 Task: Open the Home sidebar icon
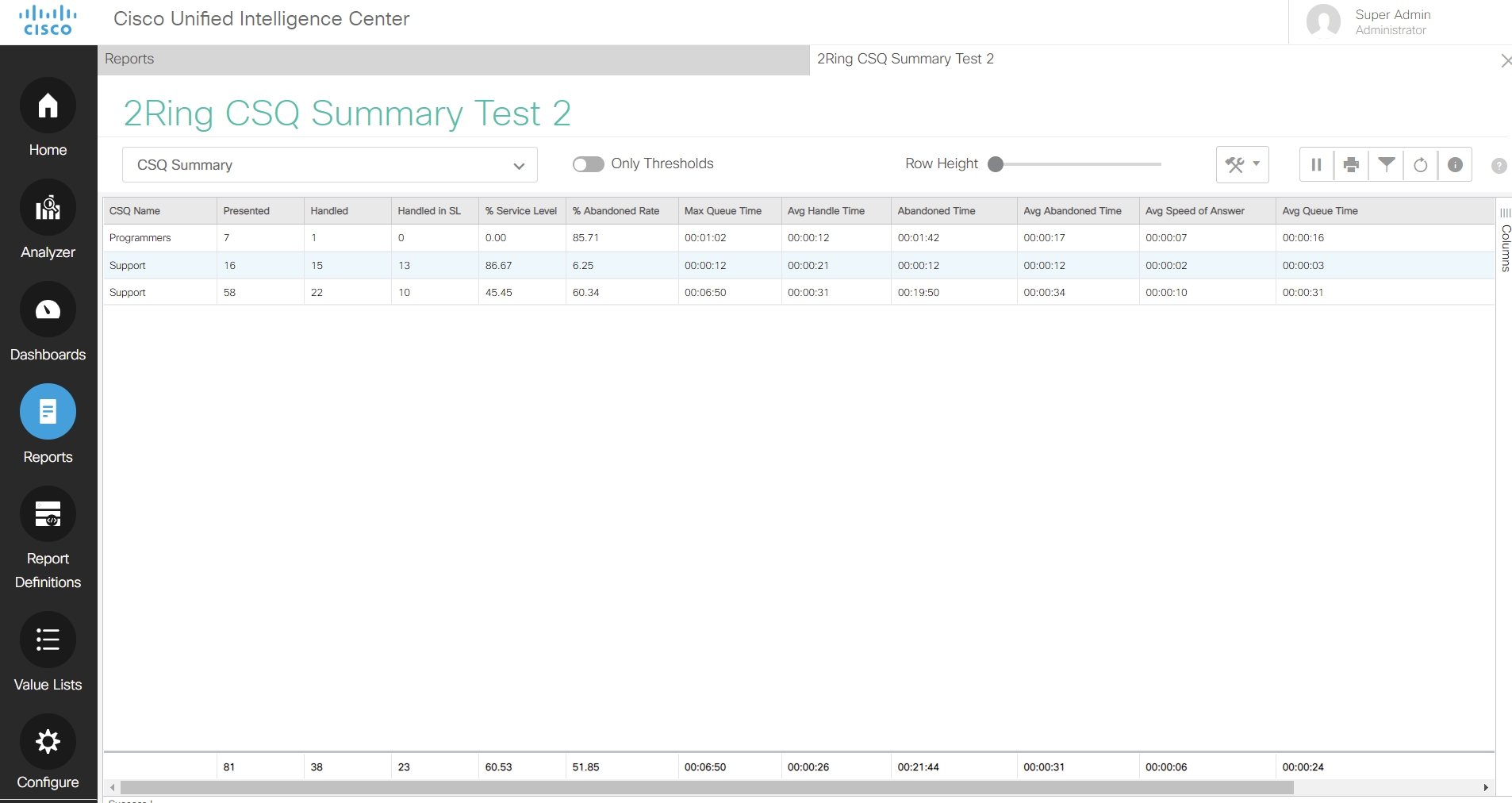pos(48,106)
